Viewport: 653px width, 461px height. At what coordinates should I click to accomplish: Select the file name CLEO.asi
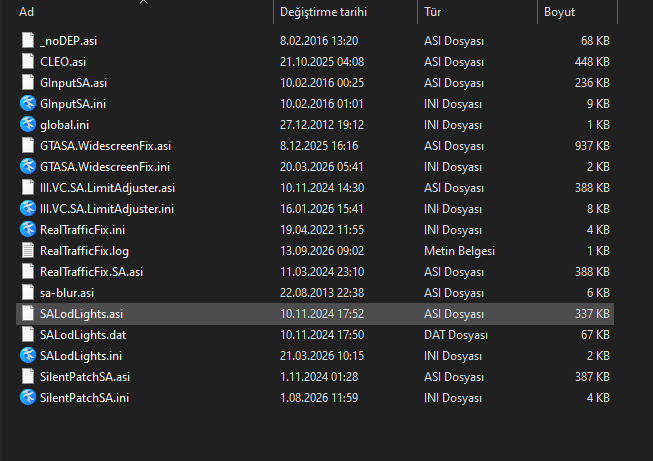click(x=63, y=62)
